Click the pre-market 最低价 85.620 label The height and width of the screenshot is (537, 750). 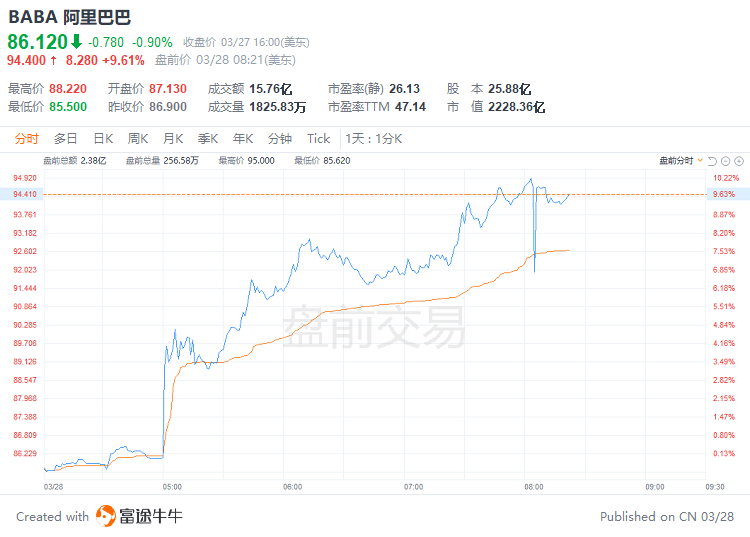pos(322,161)
